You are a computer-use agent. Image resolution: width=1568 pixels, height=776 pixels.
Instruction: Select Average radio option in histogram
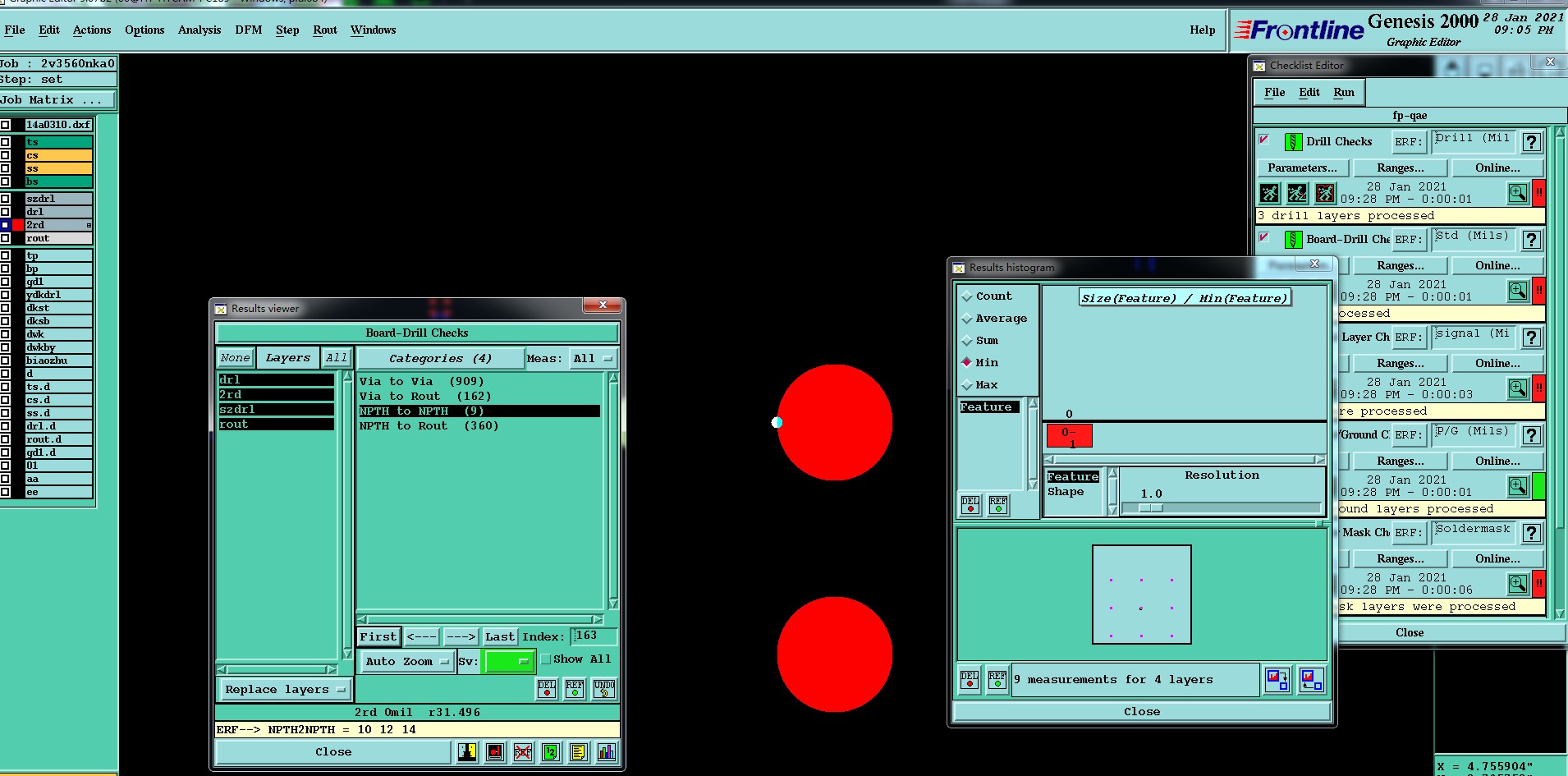(967, 319)
